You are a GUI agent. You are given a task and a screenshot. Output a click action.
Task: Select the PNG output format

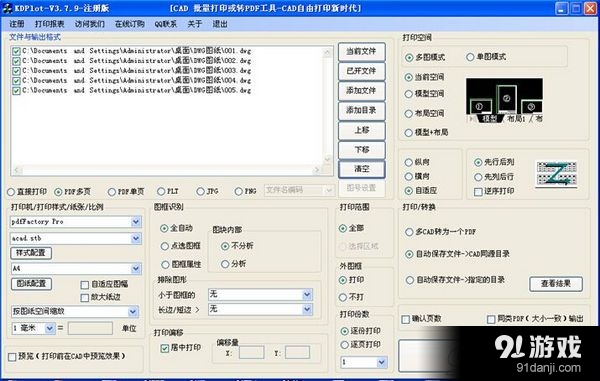[x=246, y=192]
